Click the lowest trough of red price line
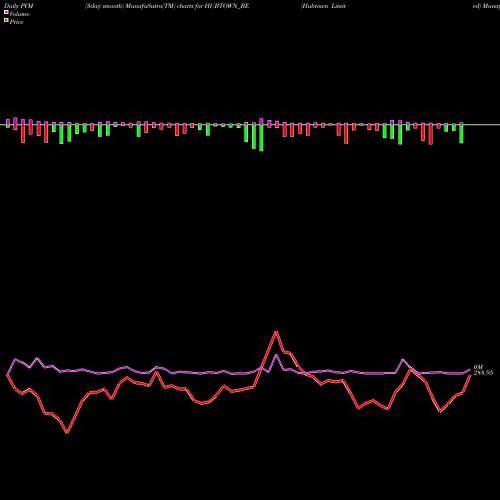Viewport: 500px width, 500px height. pos(67,432)
